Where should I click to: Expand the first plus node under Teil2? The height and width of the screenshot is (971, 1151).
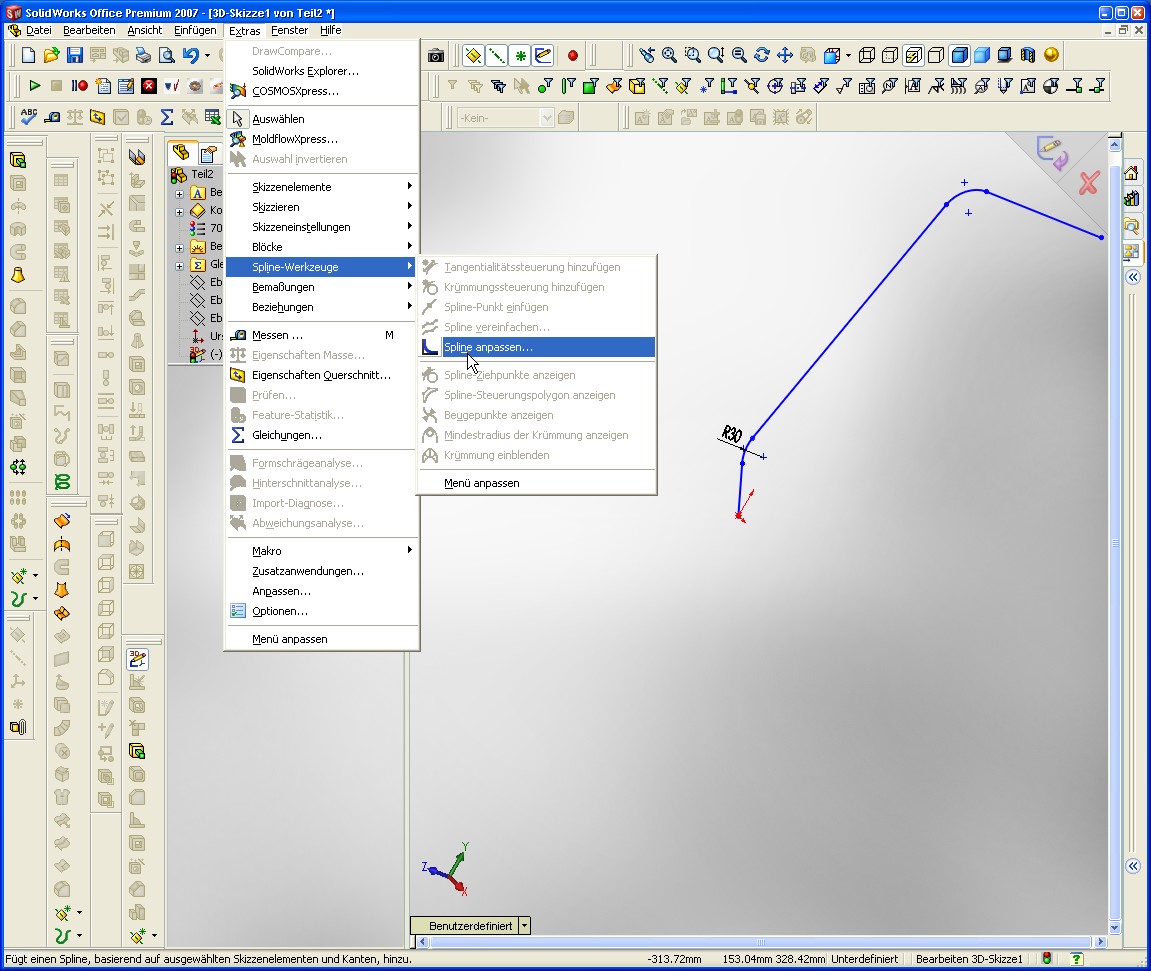tap(179, 194)
